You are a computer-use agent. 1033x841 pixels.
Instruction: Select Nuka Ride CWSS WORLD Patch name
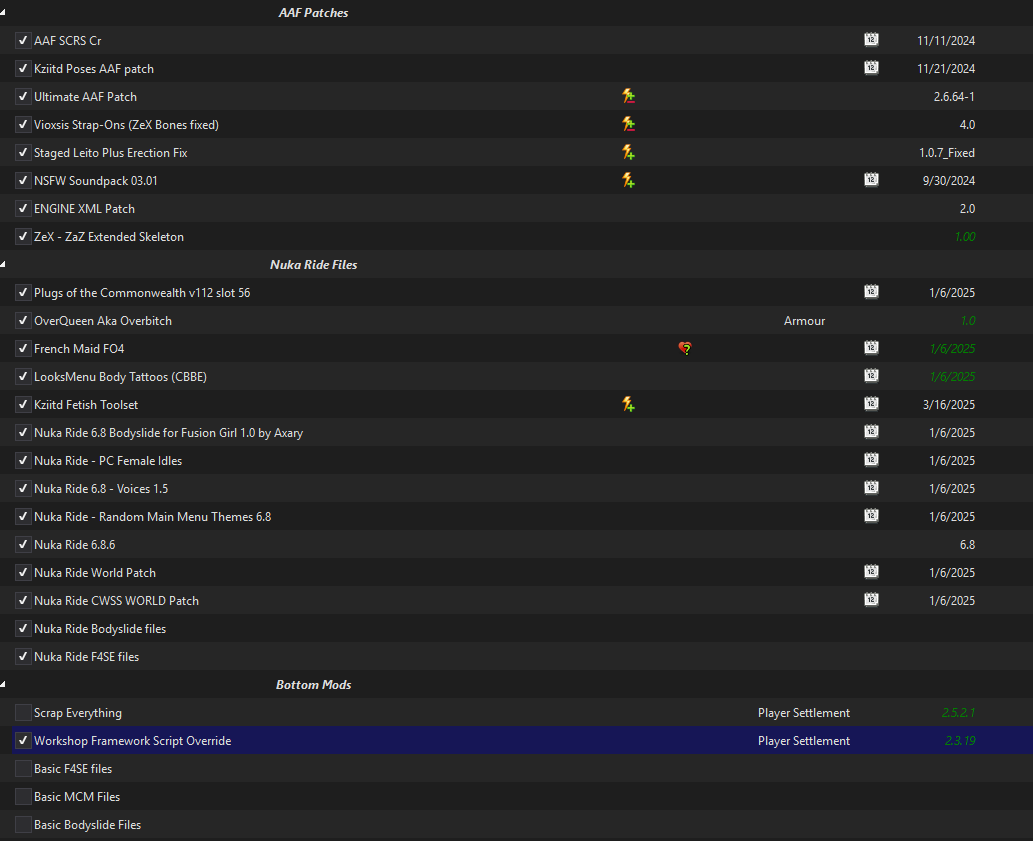click(x=117, y=601)
